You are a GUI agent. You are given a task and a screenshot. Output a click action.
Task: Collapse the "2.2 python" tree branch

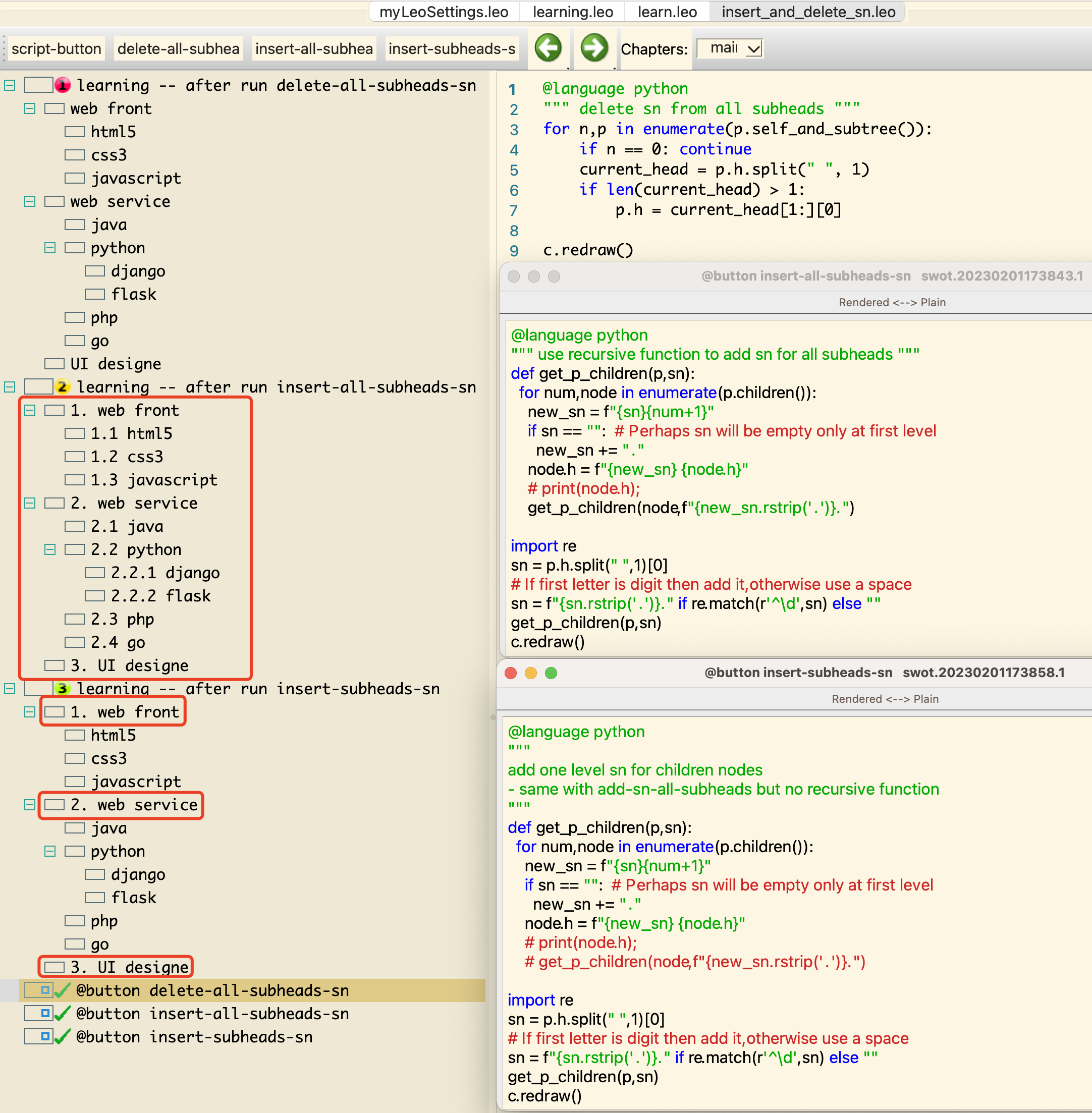coord(49,549)
